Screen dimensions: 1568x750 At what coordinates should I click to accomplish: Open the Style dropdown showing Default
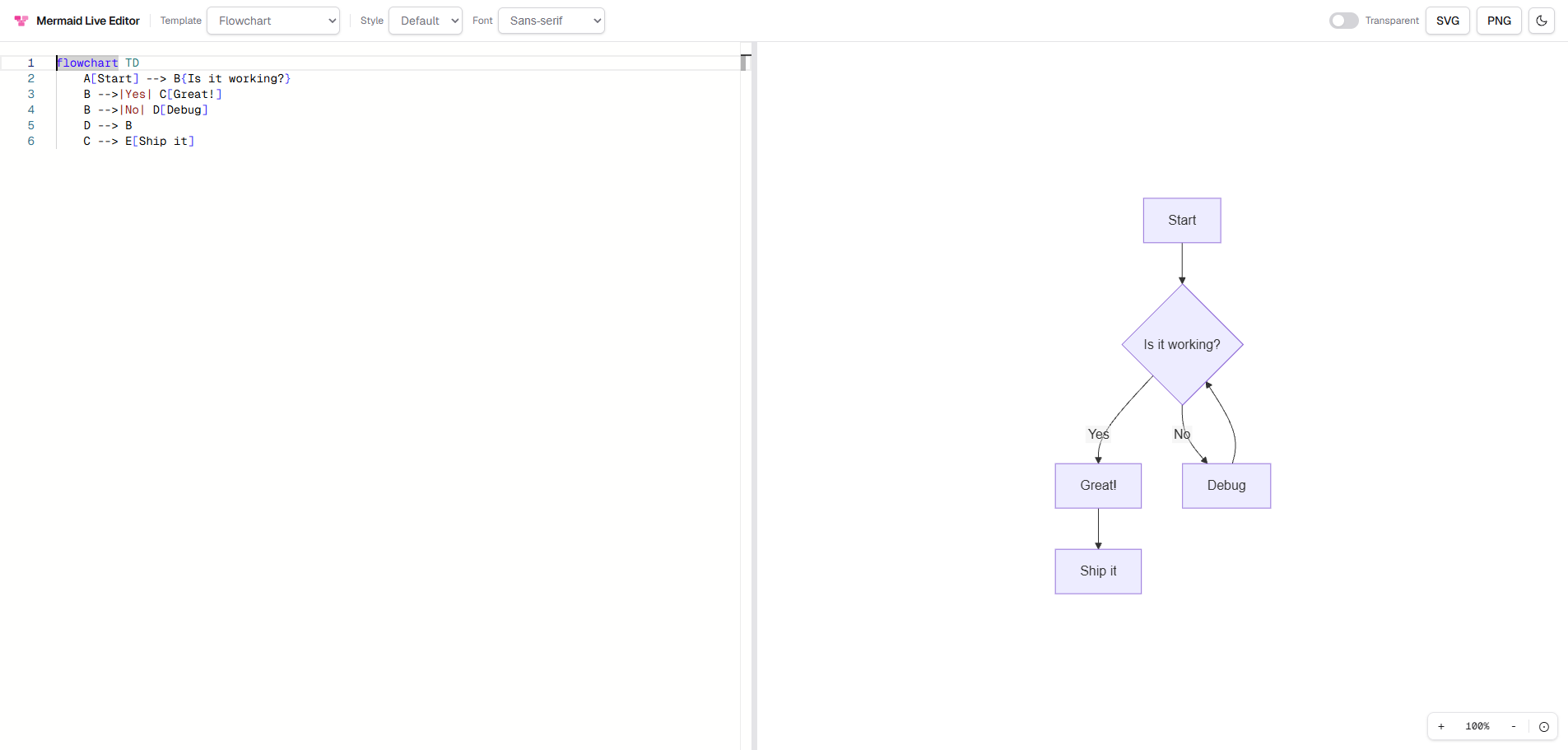pyautogui.click(x=426, y=21)
